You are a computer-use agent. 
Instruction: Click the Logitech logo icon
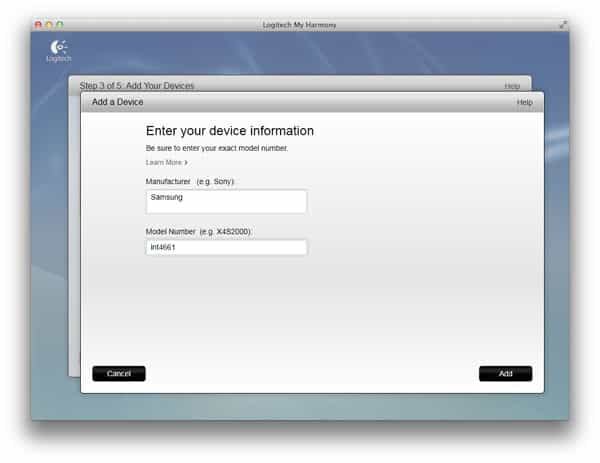[x=59, y=51]
